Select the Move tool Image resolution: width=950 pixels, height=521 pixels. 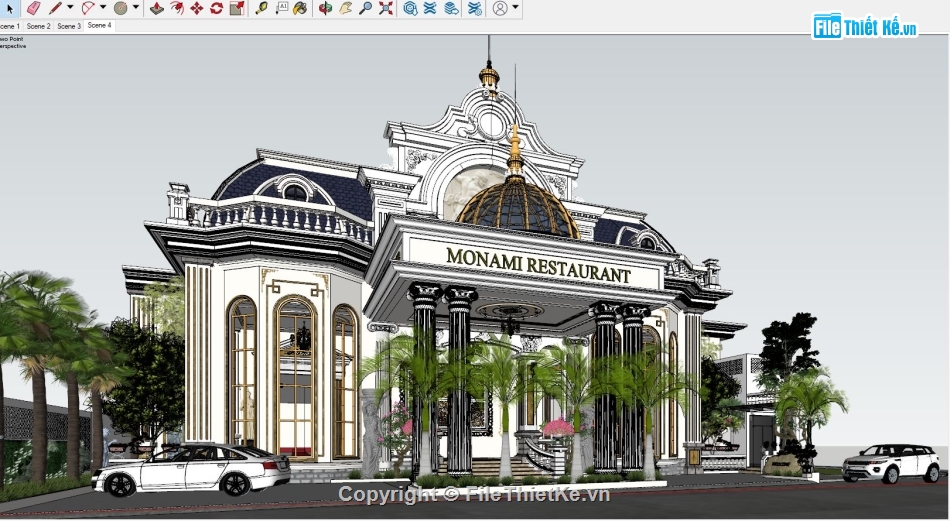point(196,8)
